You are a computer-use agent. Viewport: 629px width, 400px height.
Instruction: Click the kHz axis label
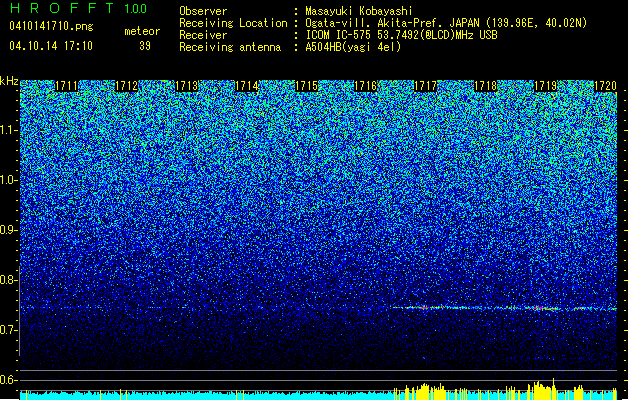pyautogui.click(x=9, y=81)
